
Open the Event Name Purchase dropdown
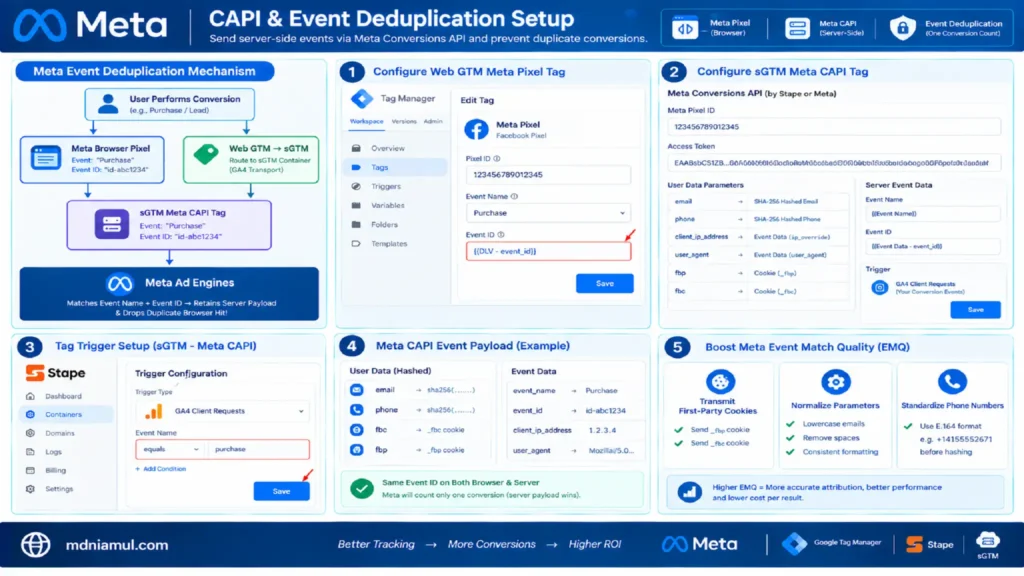pos(548,213)
